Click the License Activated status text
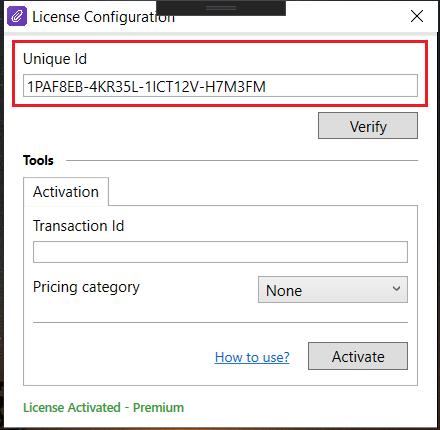The height and width of the screenshot is (430, 440). [x=72, y=407]
